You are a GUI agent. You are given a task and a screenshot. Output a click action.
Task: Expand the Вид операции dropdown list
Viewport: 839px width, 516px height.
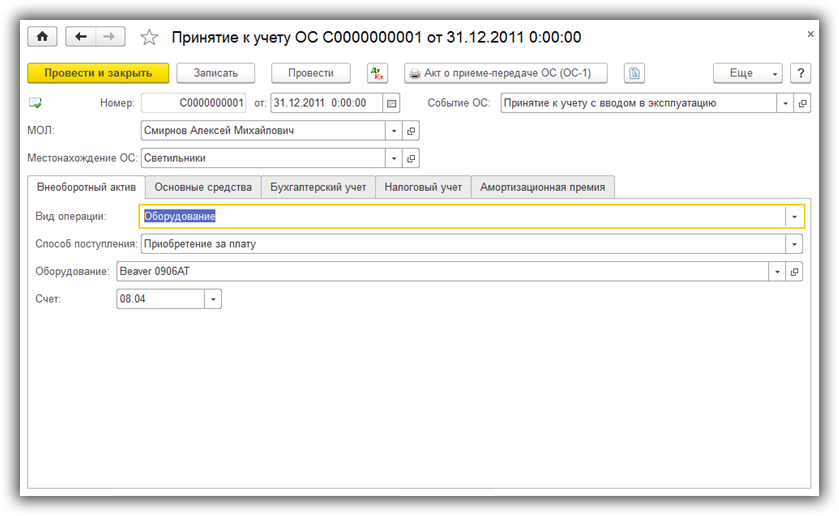[794, 216]
